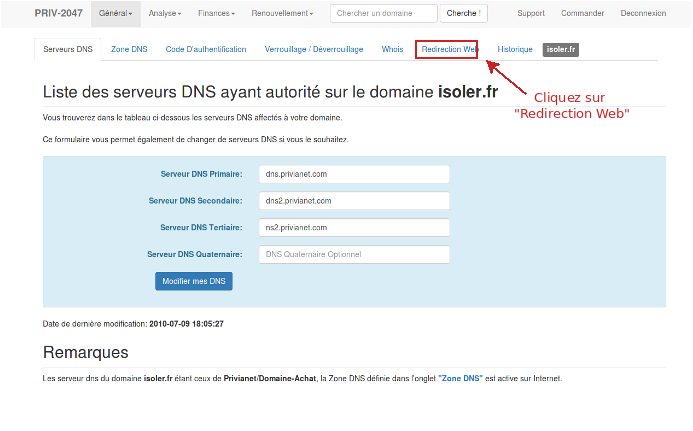Click the Serveur DNS Secondaire label
693x431 pixels.
[195, 201]
